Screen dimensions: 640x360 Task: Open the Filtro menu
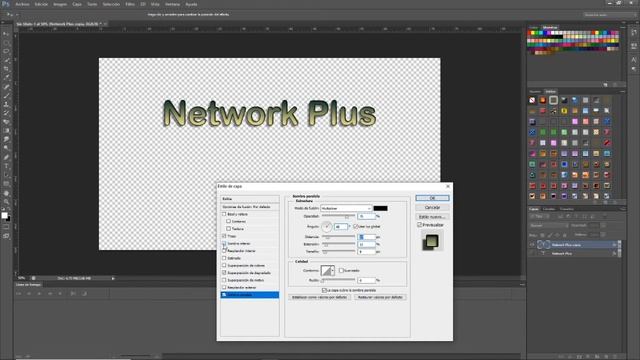[130, 4]
